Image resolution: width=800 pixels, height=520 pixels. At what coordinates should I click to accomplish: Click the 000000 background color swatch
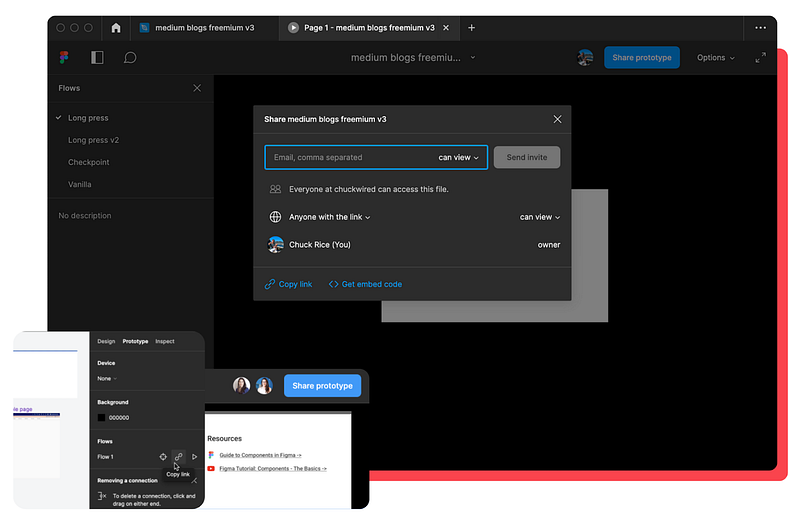pyautogui.click(x=101, y=417)
